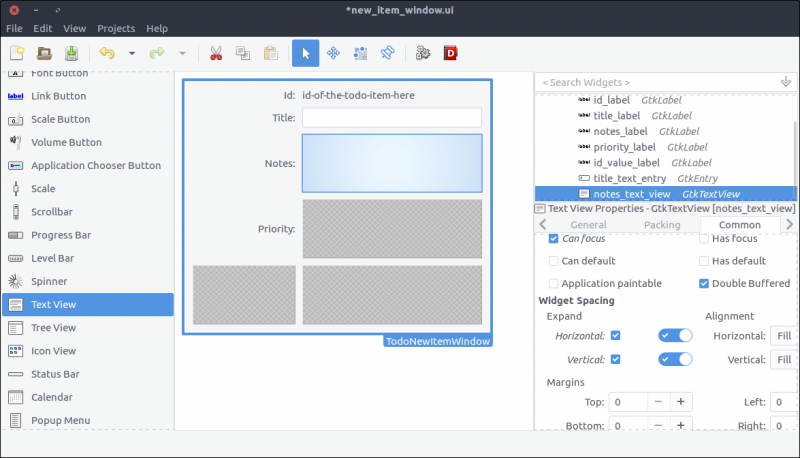
Task: Click the New project toolbar icon
Action: [x=16, y=53]
